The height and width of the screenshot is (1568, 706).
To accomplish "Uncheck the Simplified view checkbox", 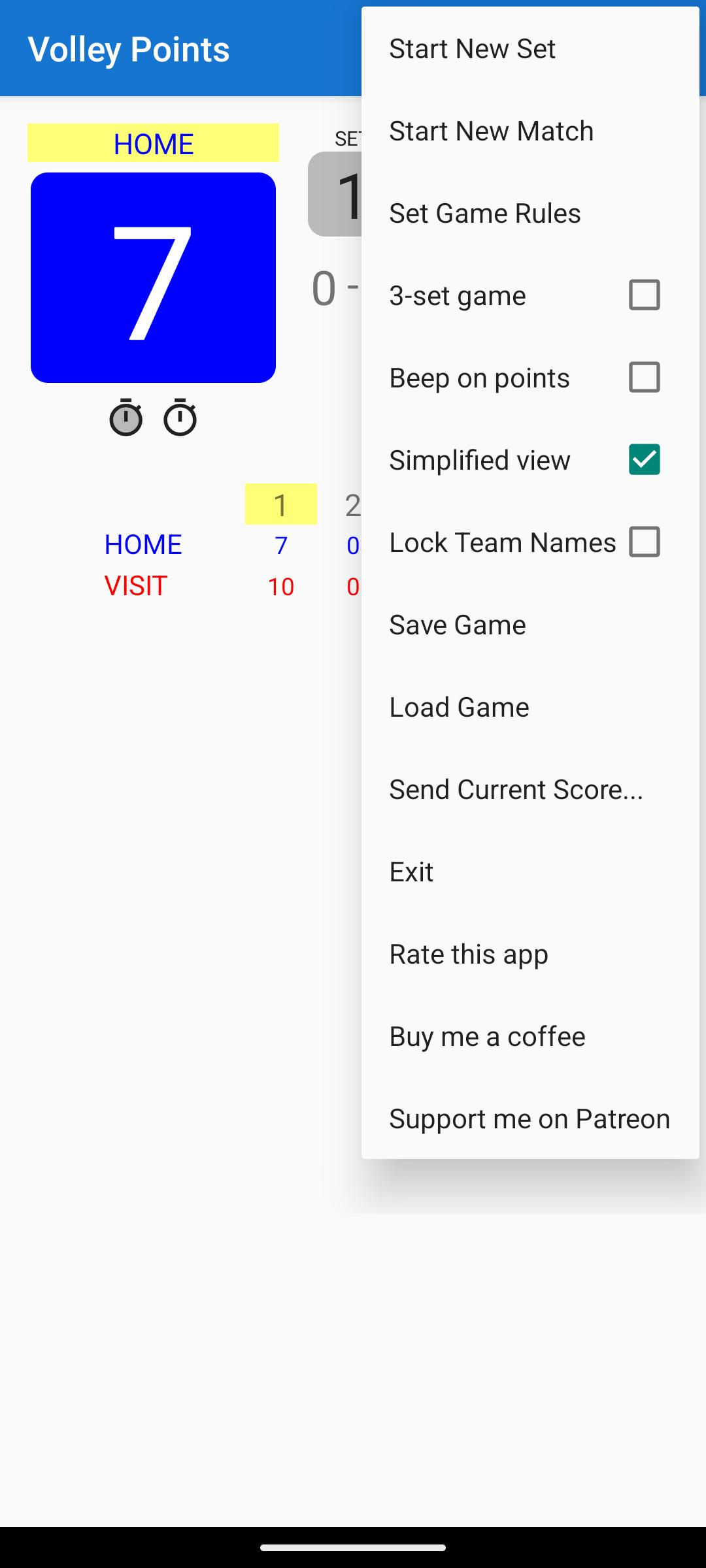I will (x=644, y=460).
